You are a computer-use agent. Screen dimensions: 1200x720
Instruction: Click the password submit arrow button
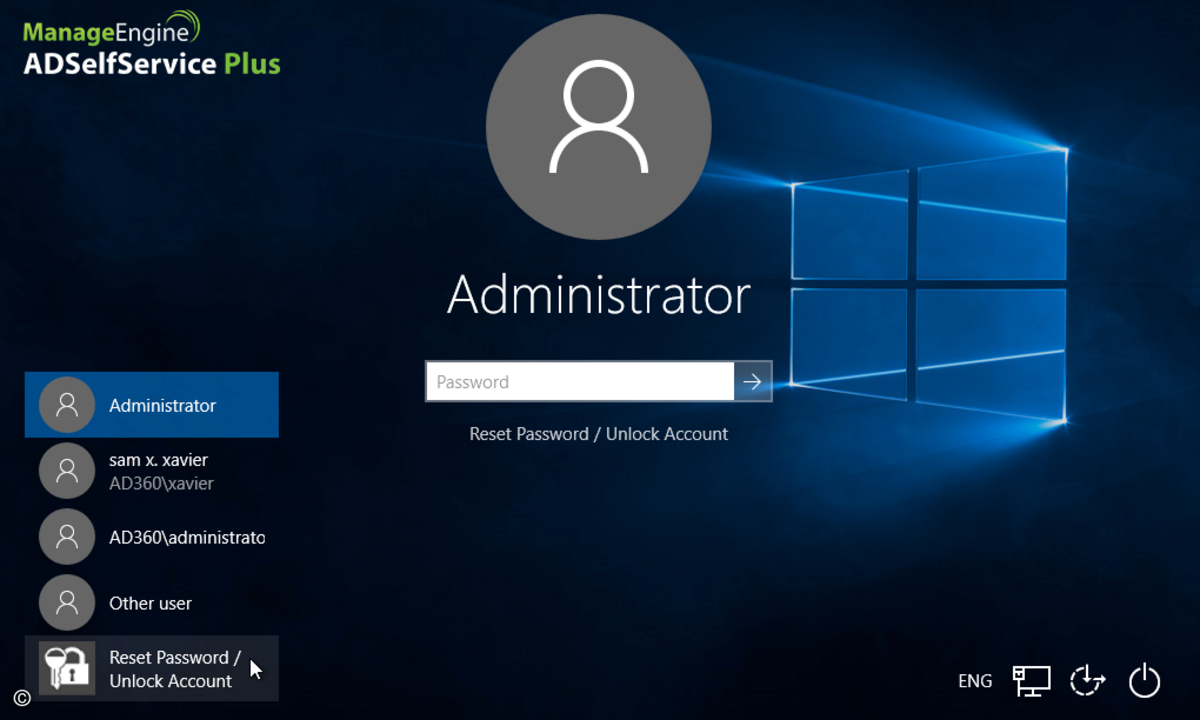[x=753, y=382]
